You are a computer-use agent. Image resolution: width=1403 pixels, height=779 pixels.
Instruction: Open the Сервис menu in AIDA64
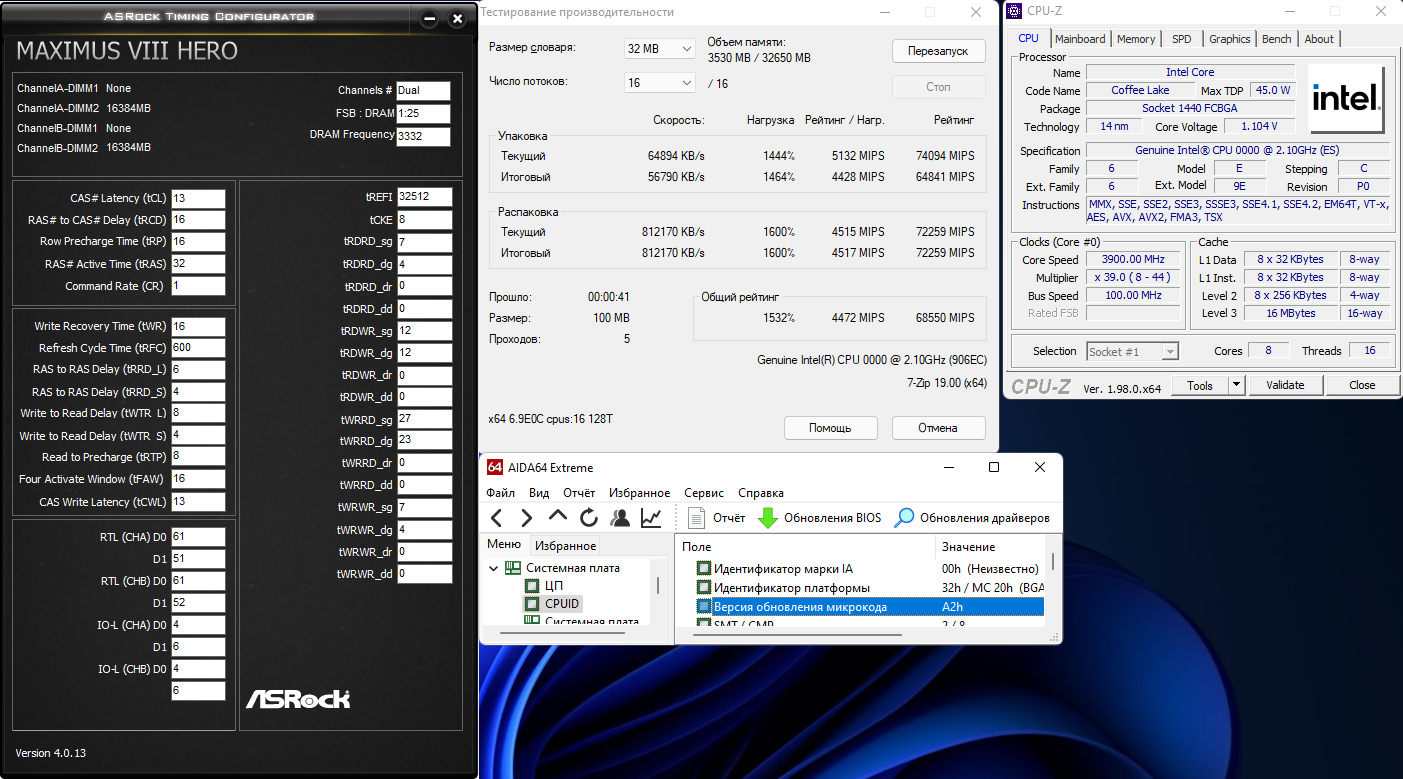(704, 493)
